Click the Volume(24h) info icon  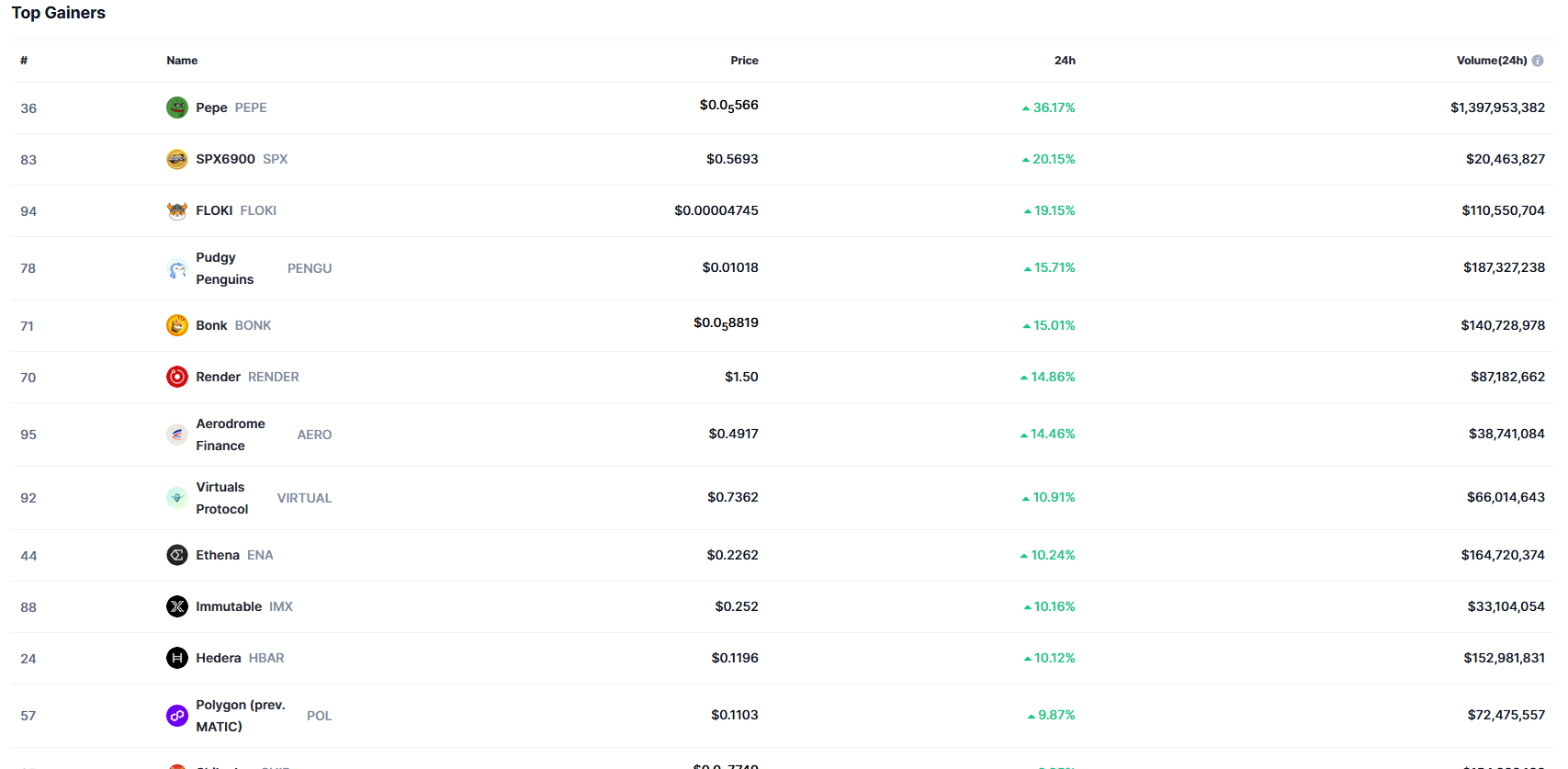tap(1538, 61)
